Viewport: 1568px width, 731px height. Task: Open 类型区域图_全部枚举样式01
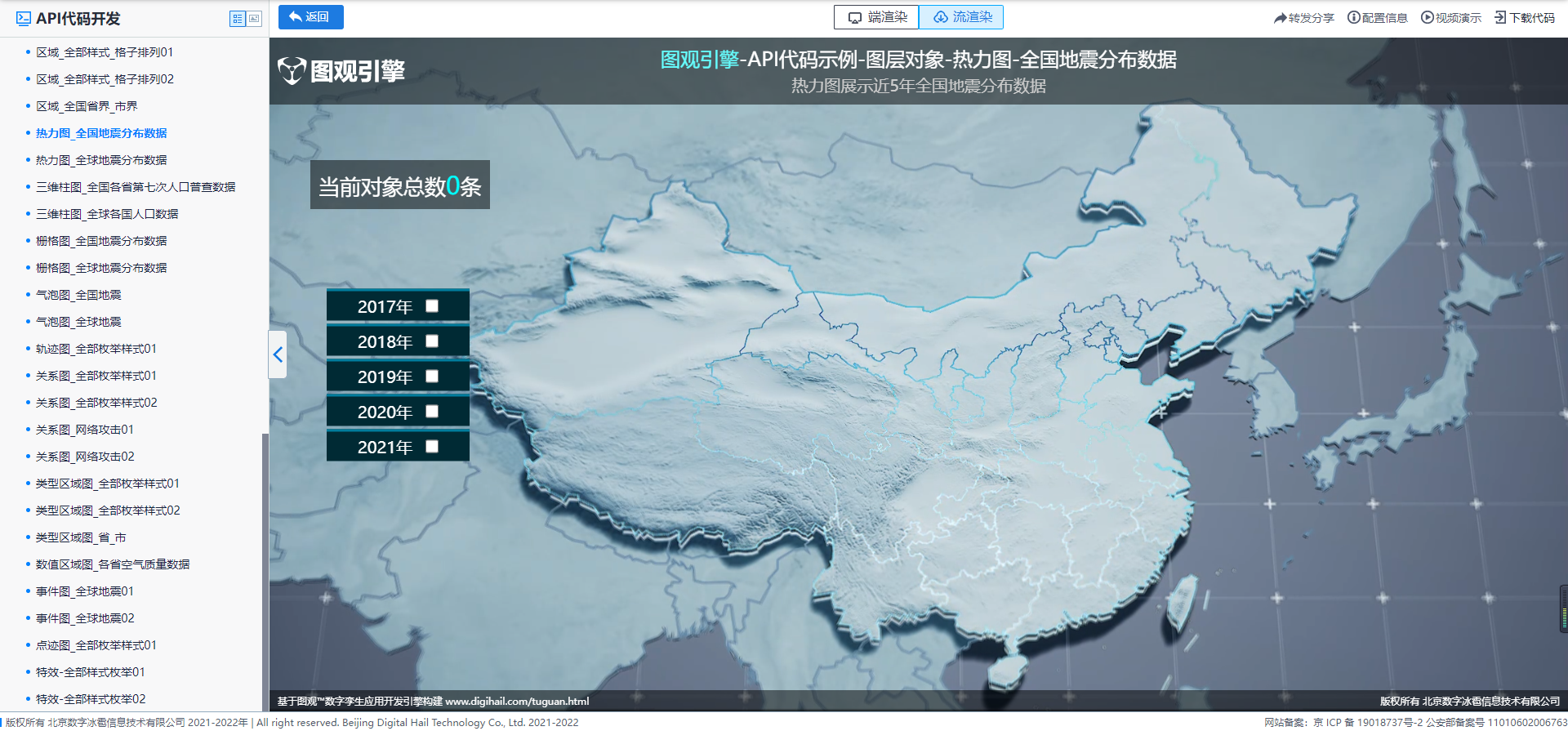tap(108, 484)
